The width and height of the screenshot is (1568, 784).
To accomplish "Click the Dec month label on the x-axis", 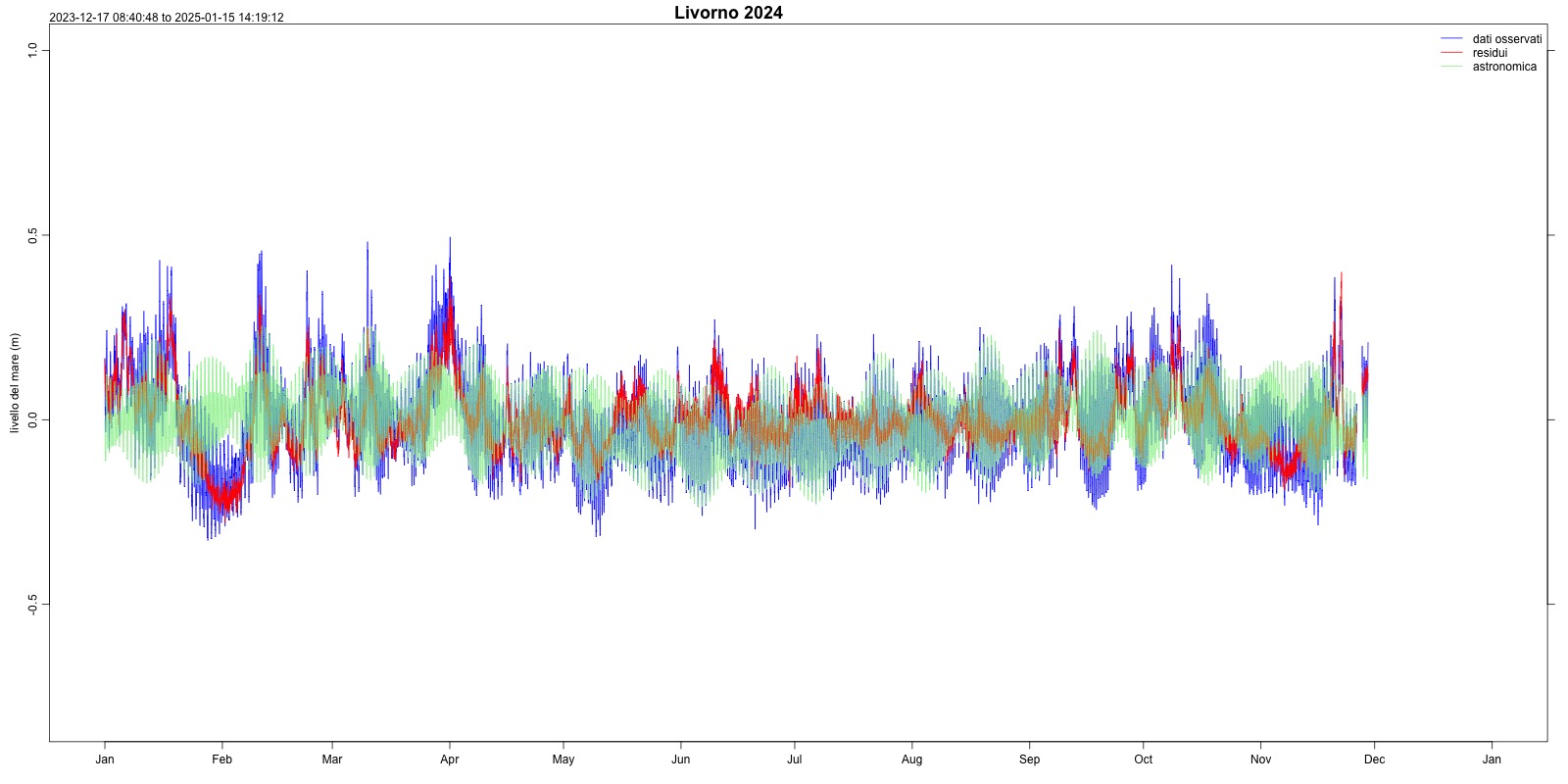I will [x=1375, y=759].
